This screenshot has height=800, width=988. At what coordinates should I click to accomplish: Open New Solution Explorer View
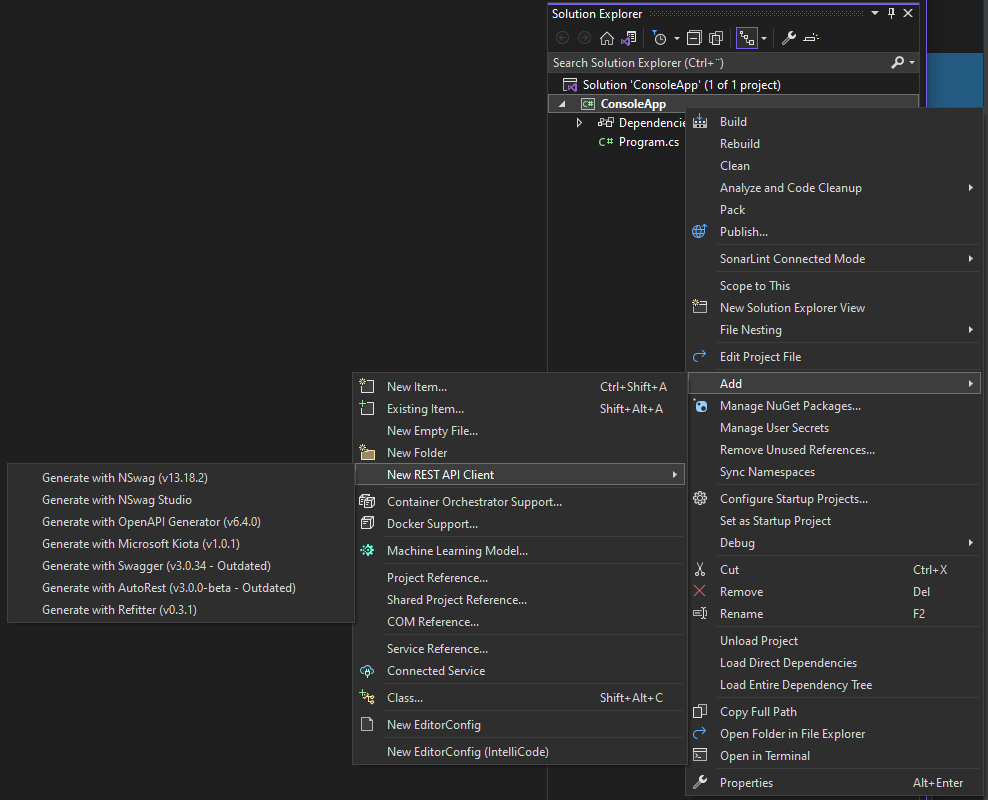(x=834, y=308)
